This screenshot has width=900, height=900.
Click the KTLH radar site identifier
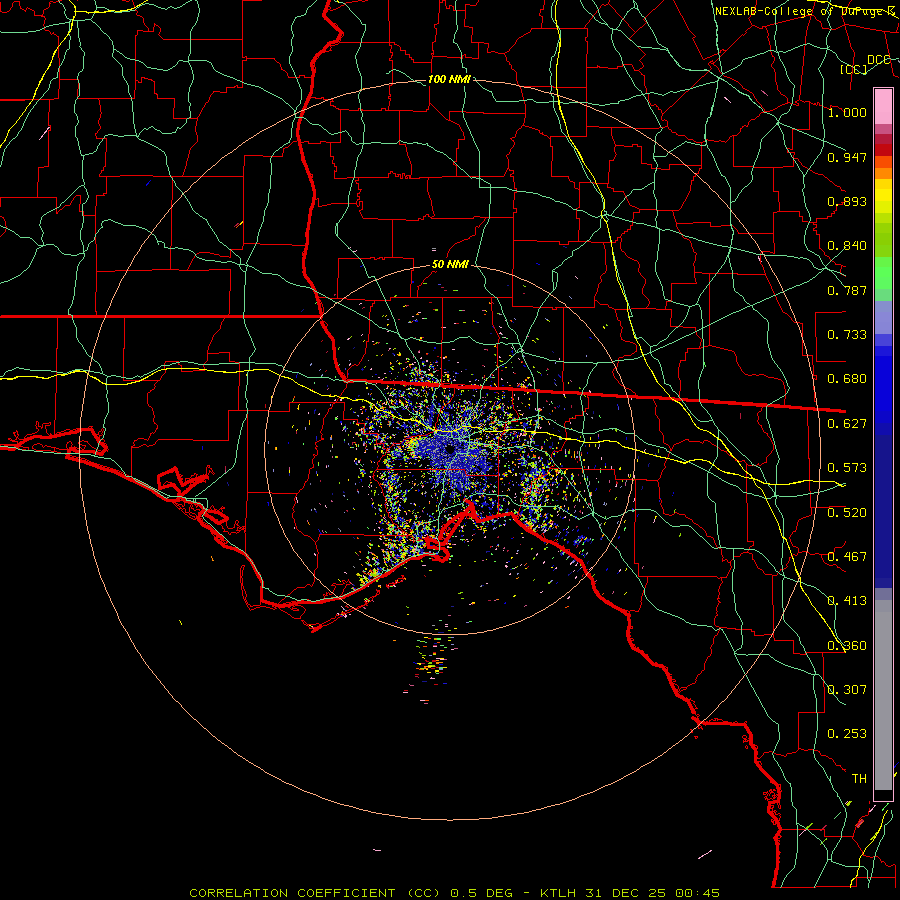[559, 893]
